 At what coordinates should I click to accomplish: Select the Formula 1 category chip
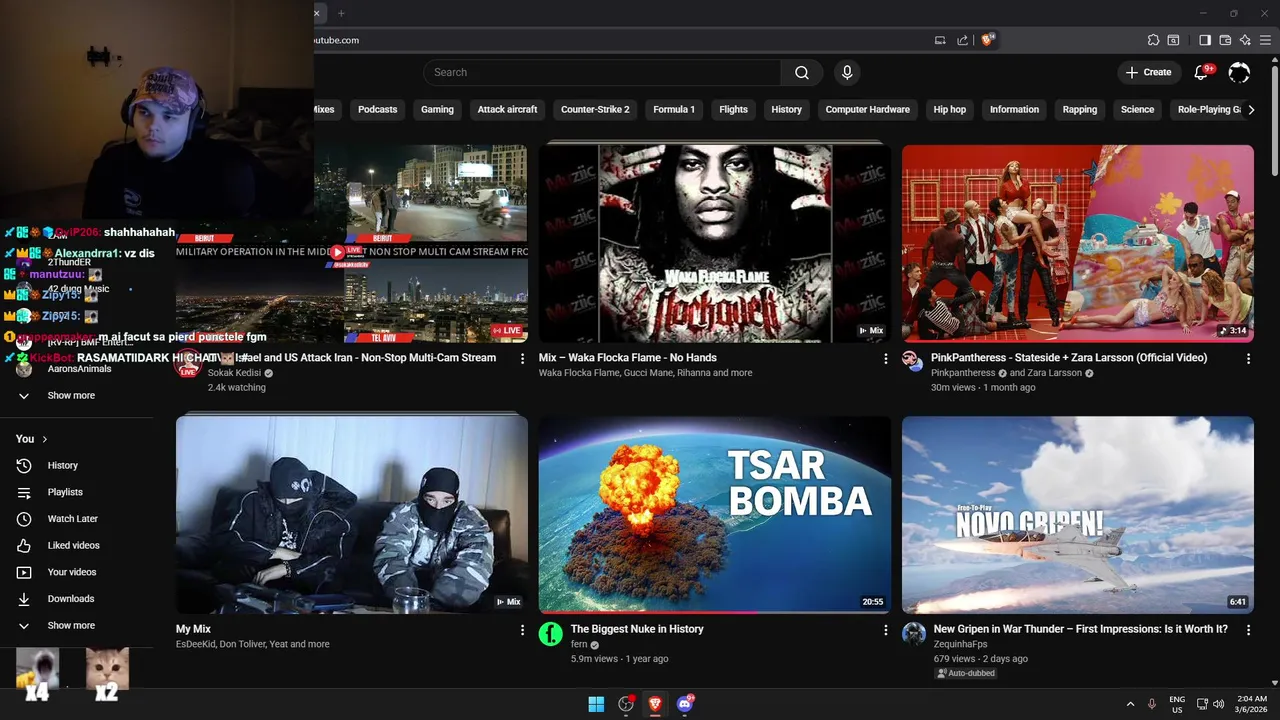coord(674,110)
